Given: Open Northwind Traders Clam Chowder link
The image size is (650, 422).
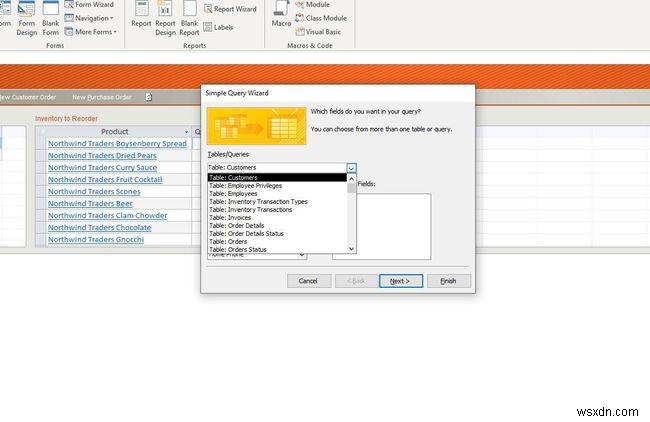Looking at the screenshot, I should (x=108, y=216).
